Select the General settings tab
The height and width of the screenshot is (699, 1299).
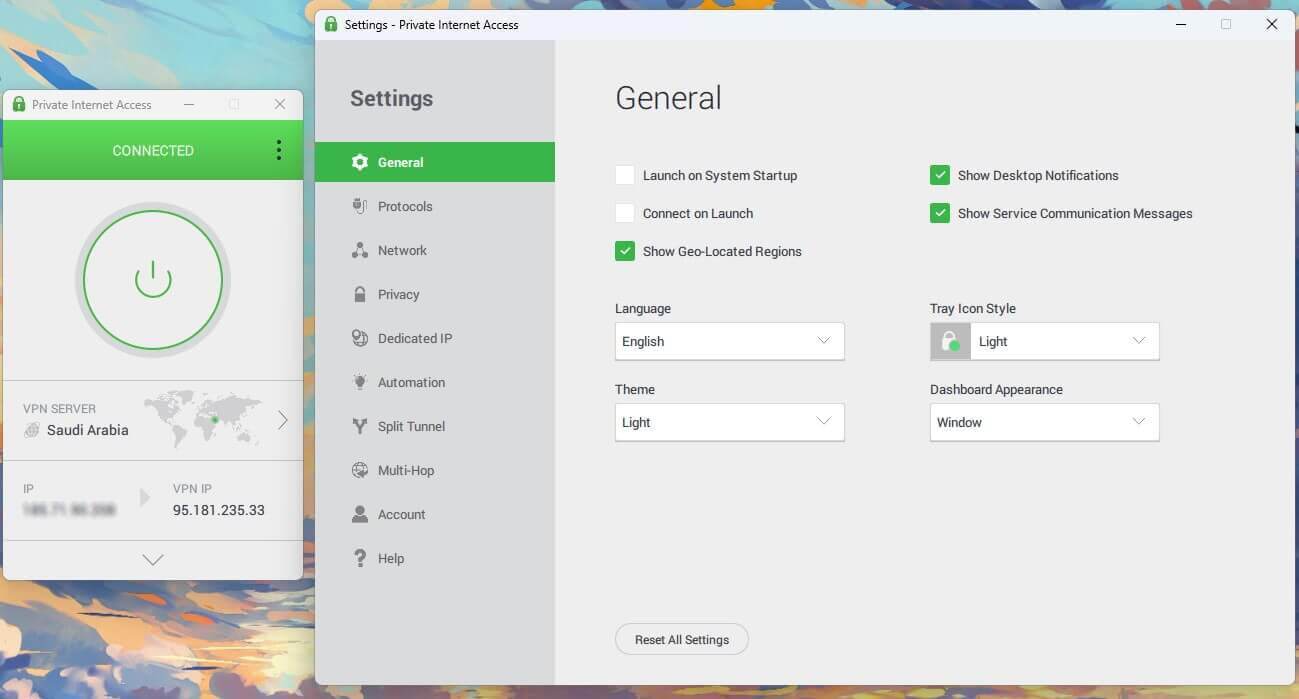(435, 162)
